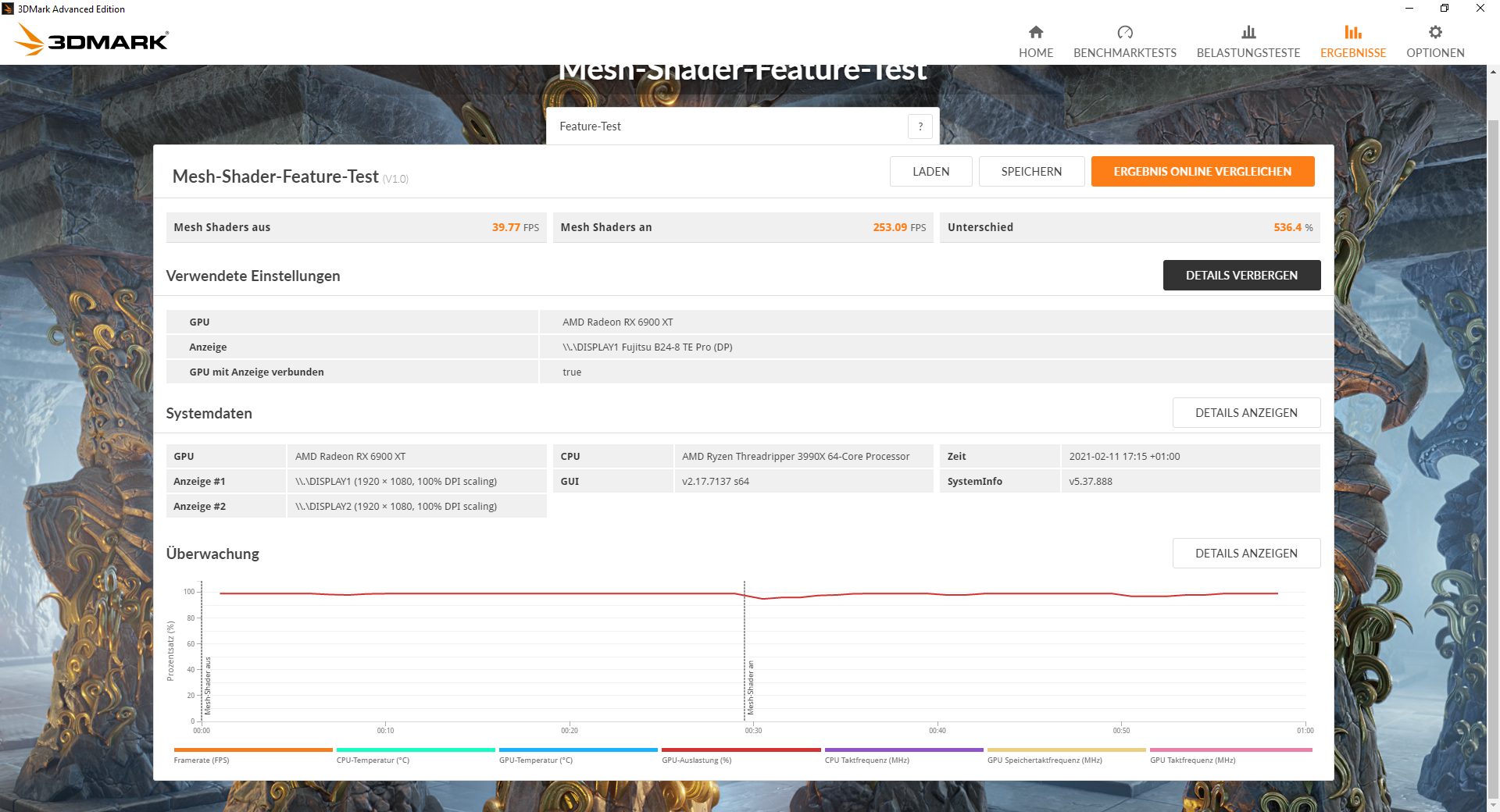Toggle CPU Taktfrequenz legend swatch
This screenshot has height=812, width=1500.
pyautogui.click(x=904, y=750)
